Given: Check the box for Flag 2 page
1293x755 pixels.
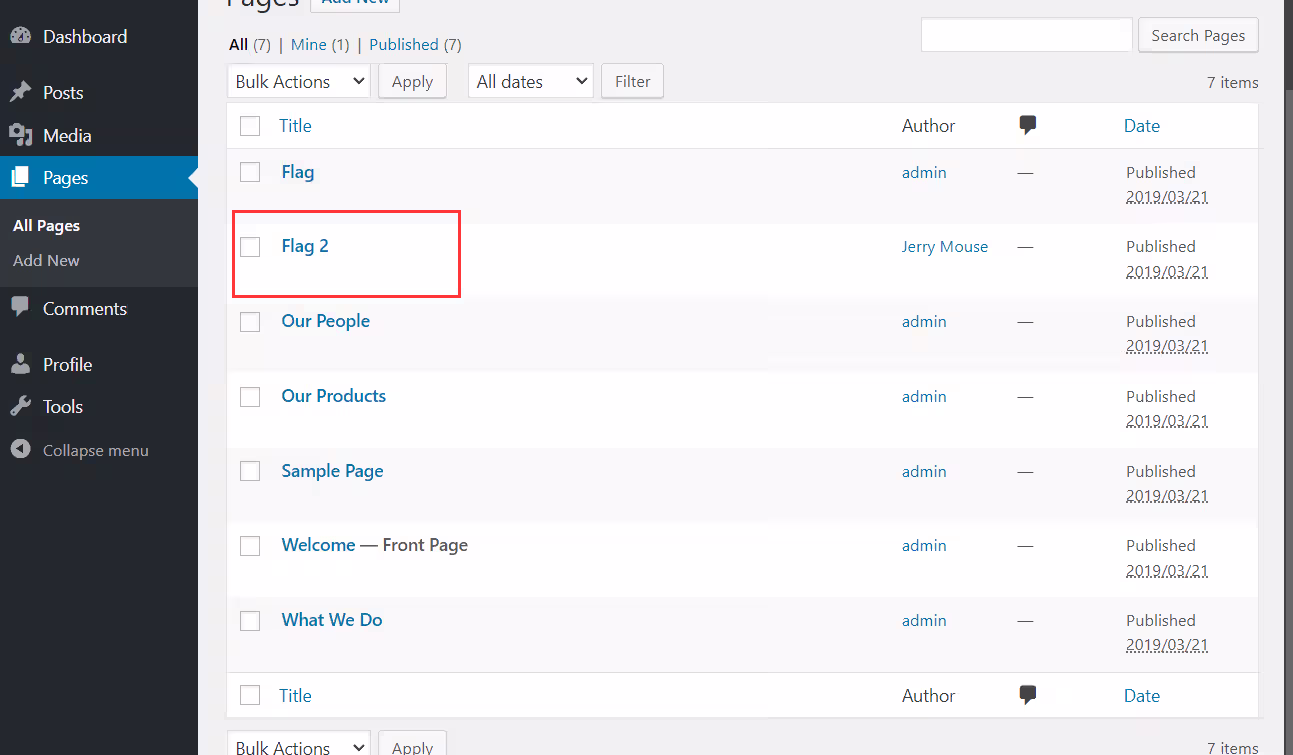Looking at the screenshot, I should (250, 247).
